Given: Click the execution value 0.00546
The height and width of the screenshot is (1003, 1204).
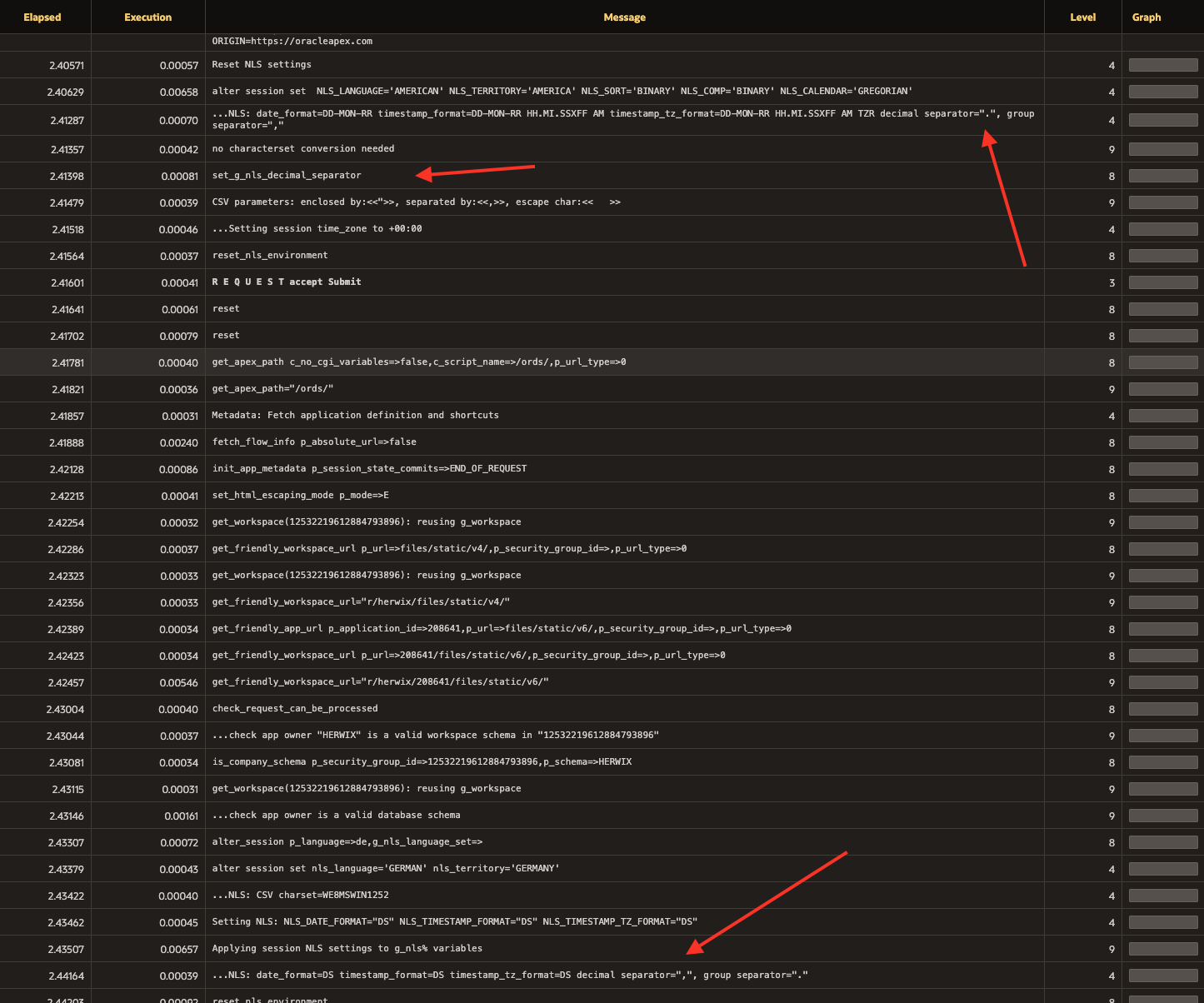Looking at the screenshot, I should pyautogui.click(x=178, y=683).
